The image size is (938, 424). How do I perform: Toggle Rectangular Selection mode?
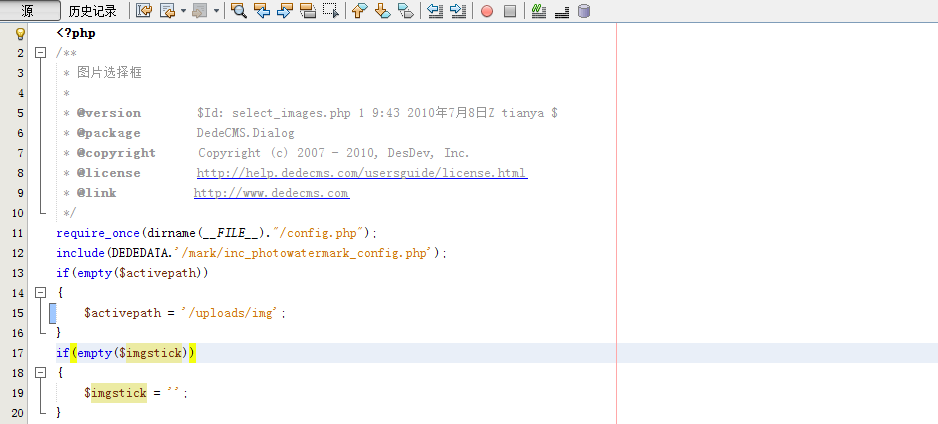[331, 11]
